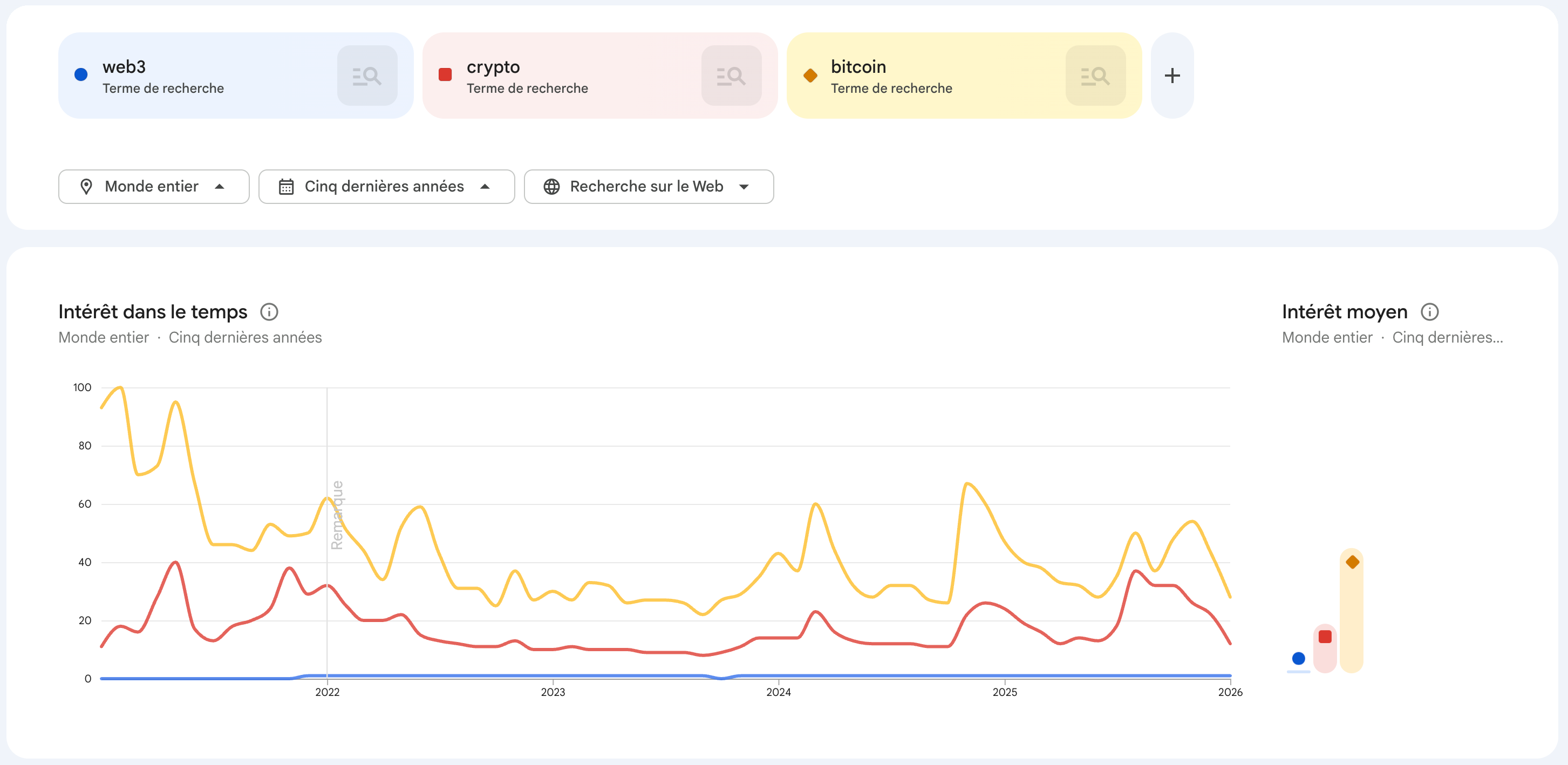
Task: Click the crypto average interest bar
Action: tap(1325, 649)
